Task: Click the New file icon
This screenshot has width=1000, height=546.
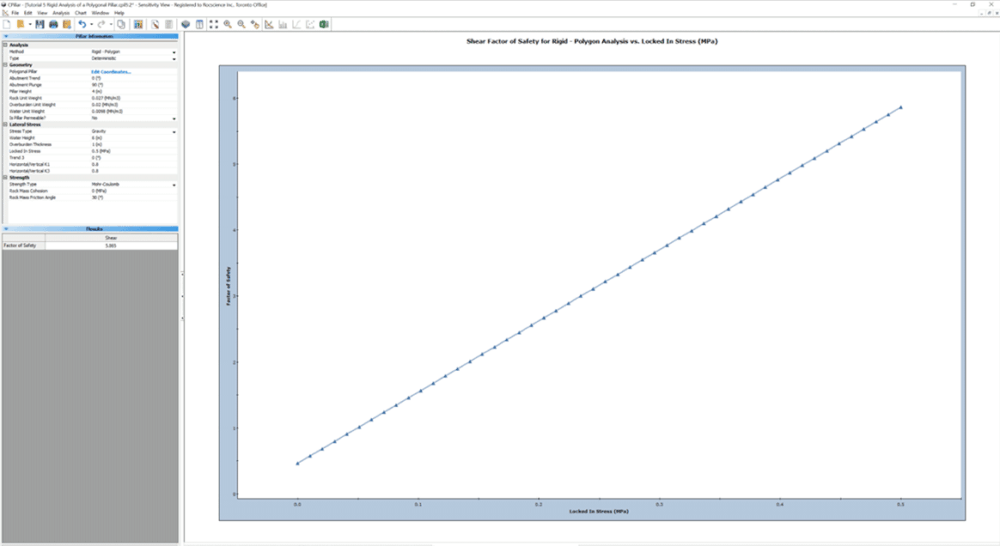Action: [6, 23]
